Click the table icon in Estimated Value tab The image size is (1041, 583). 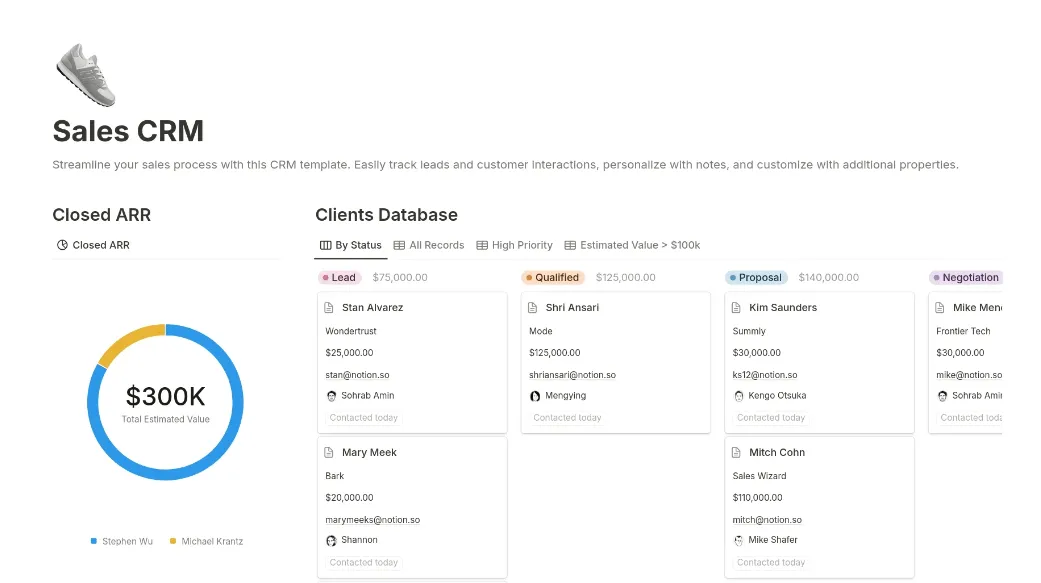coord(570,245)
